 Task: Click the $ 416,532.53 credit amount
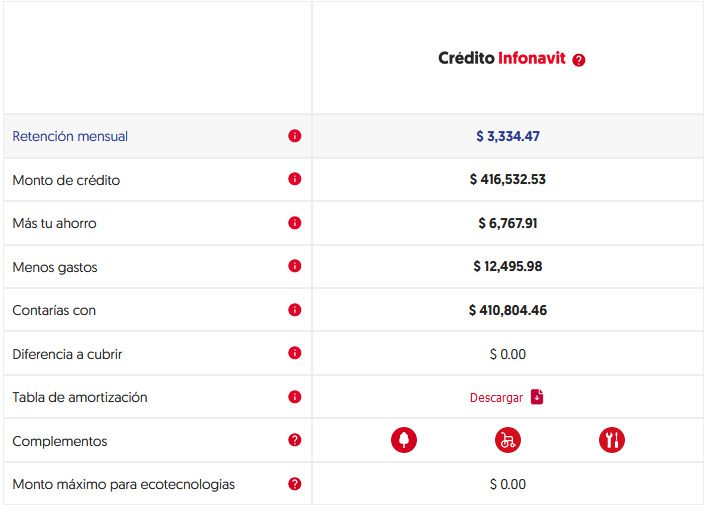pyautogui.click(x=508, y=179)
